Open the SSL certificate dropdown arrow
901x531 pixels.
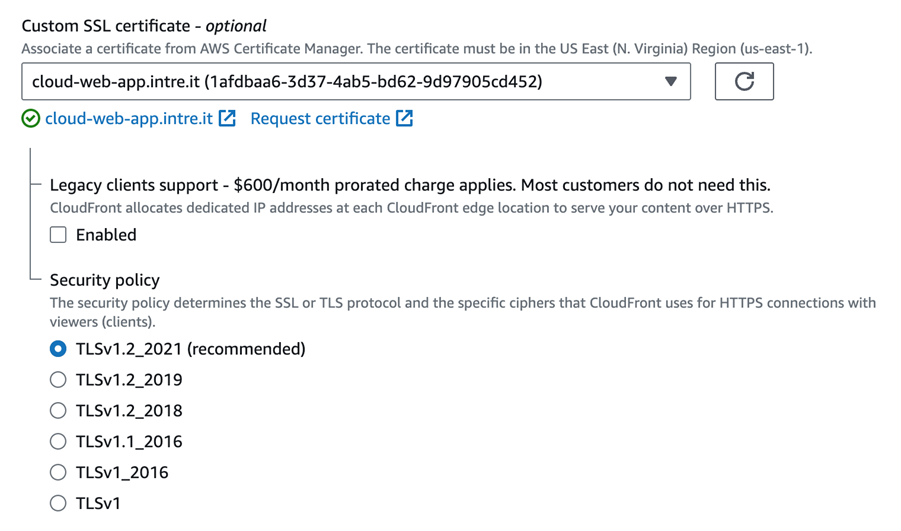coord(670,82)
